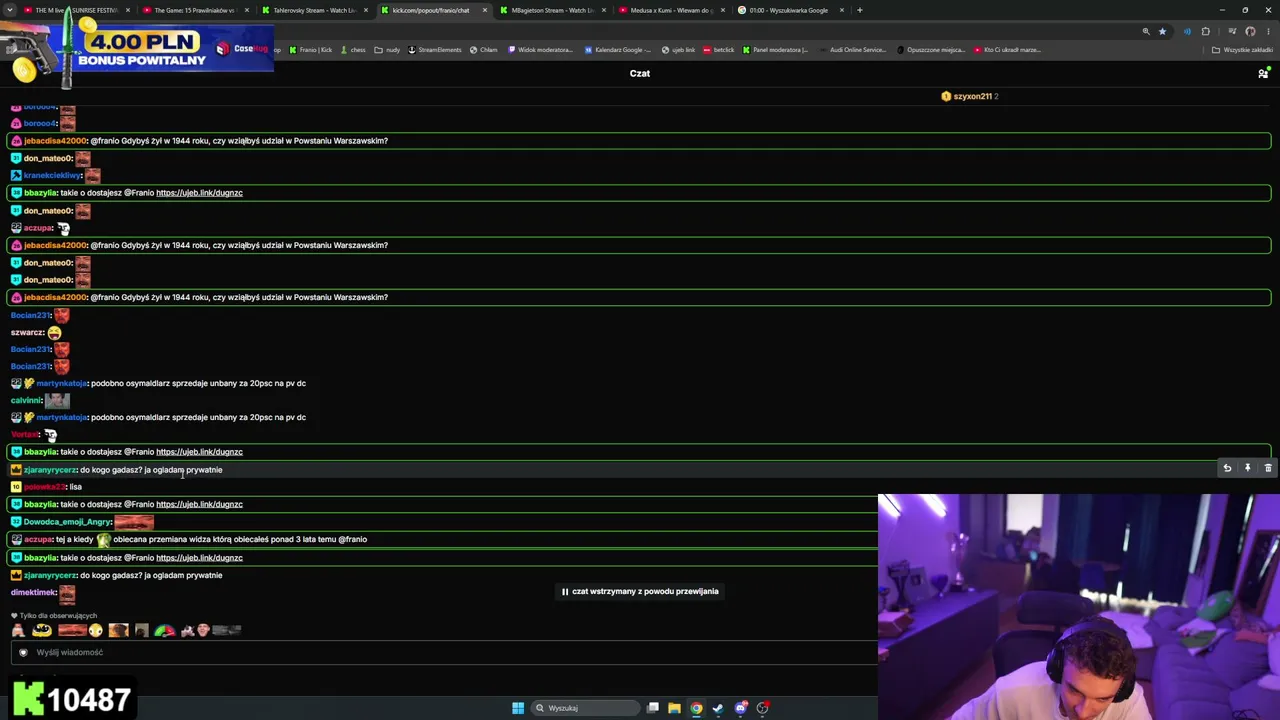The height and width of the screenshot is (720, 1280).
Task: Resume chat paused due to scrolling
Action: pyautogui.click(x=640, y=591)
